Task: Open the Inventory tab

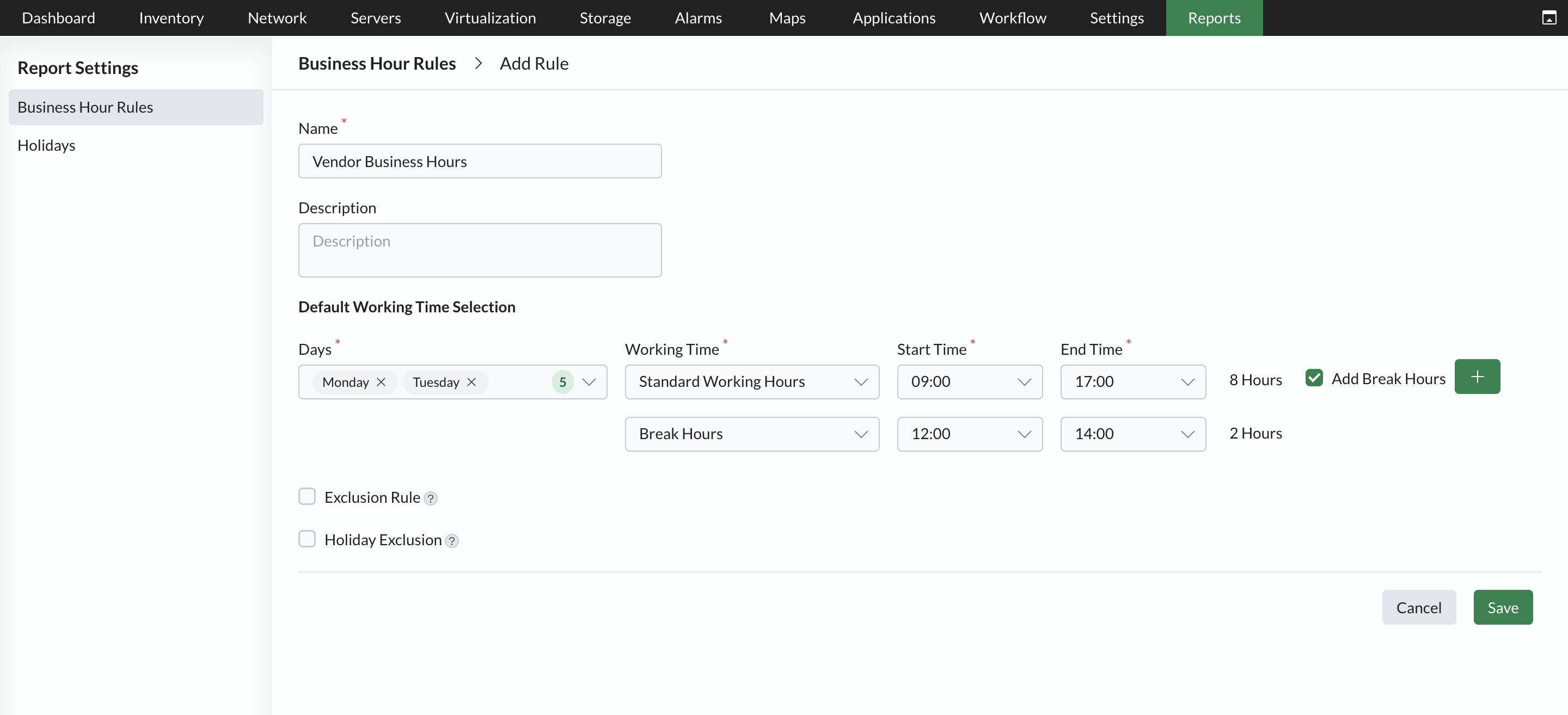Action: [x=171, y=17]
